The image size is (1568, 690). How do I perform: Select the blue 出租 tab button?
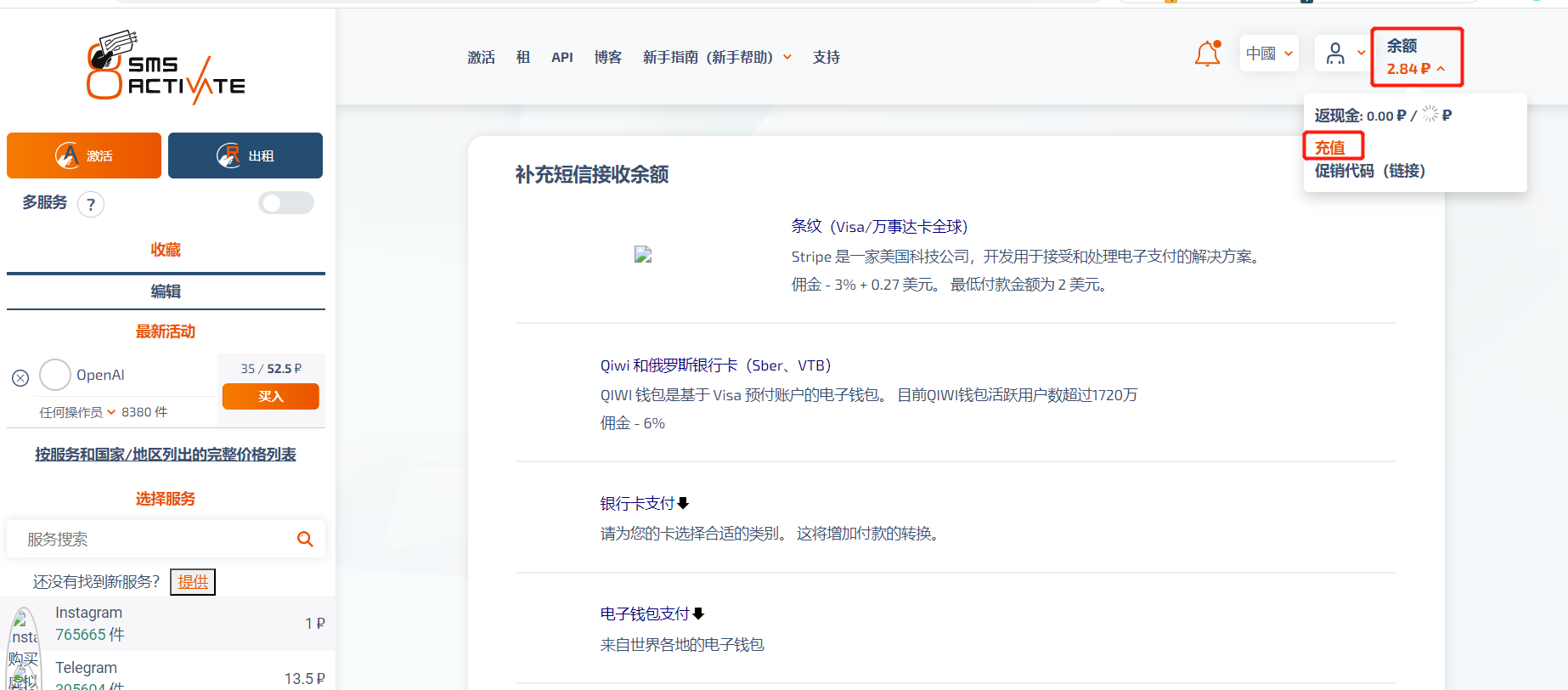(x=245, y=156)
